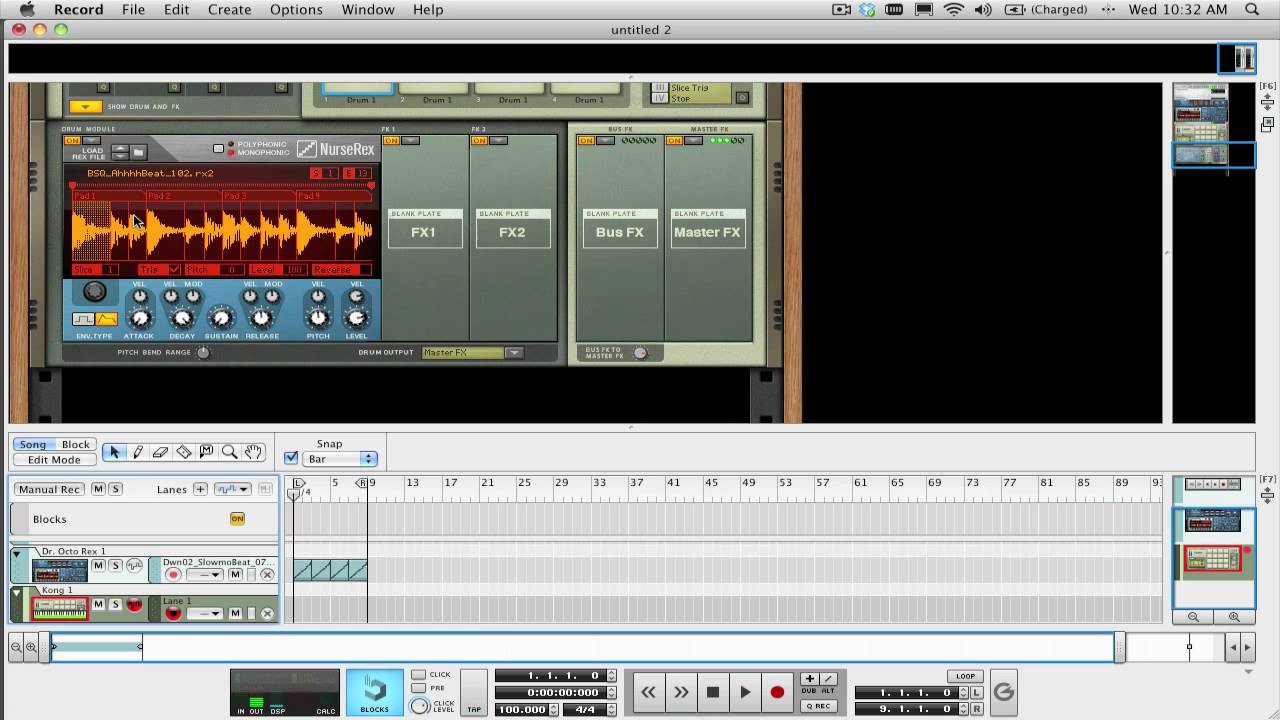Viewport: 1280px width, 720px height.
Task: Toggle the FX2 ON button
Action: (x=480, y=141)
